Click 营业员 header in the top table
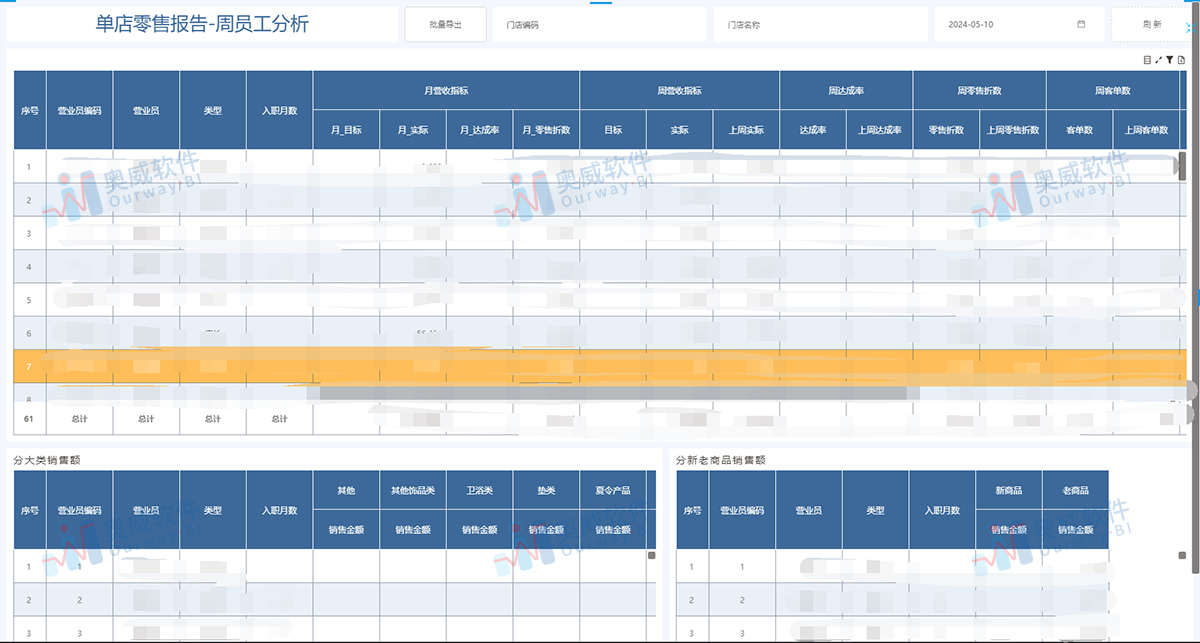The height and width of the screenshot is (643, 1200). click(146, 110)
